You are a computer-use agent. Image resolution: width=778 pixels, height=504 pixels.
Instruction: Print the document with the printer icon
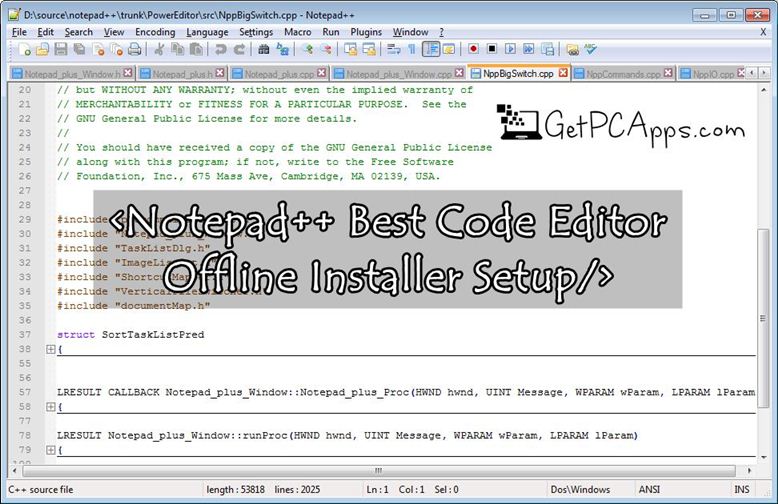134,49
